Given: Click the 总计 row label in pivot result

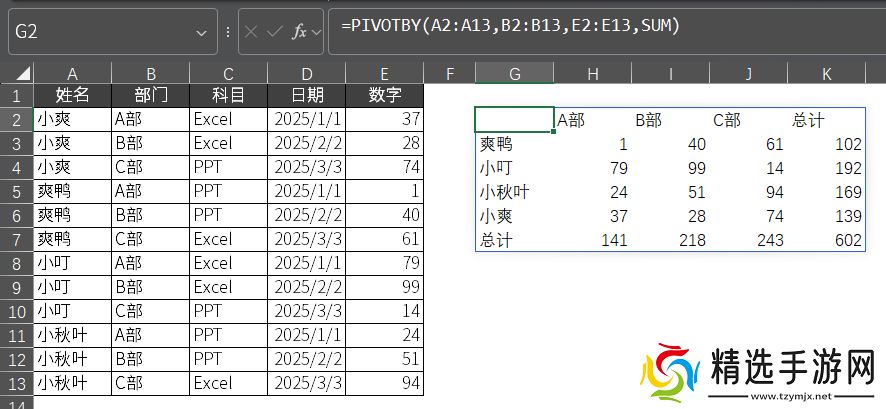Looking at the screenshot, I should pyautogui.click(x=514, y=240).
